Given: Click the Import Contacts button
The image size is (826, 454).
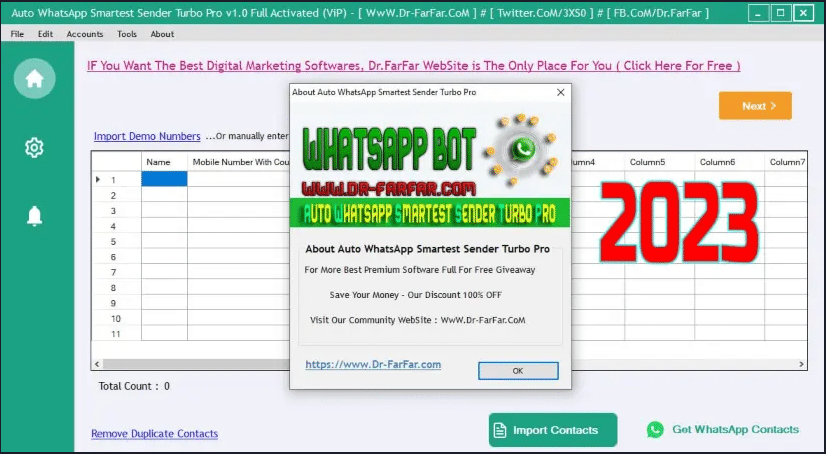Looking at the screenshot, I should tap(553, 430).
